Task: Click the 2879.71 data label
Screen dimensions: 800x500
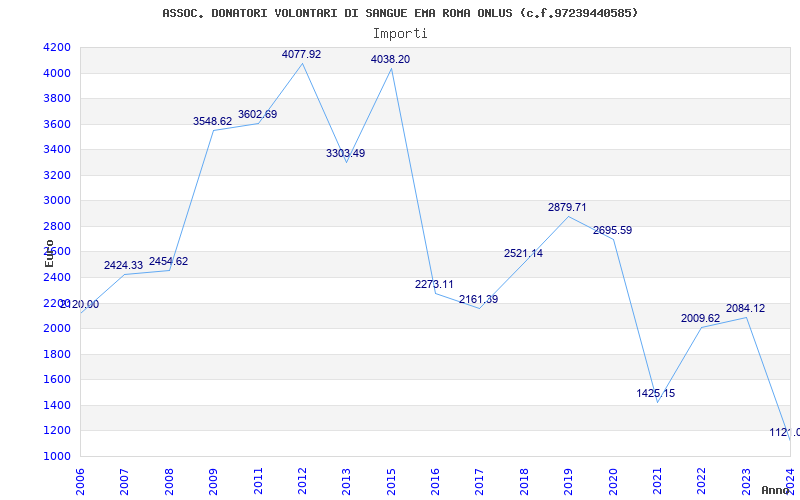Action: pos(567,207)
